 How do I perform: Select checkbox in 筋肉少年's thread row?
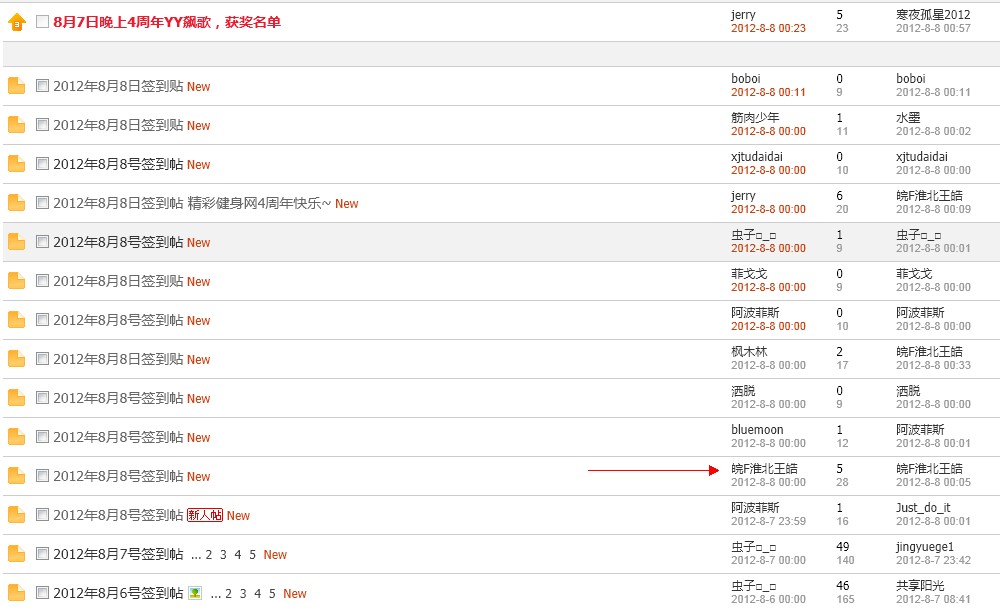[x=42, y=124]
